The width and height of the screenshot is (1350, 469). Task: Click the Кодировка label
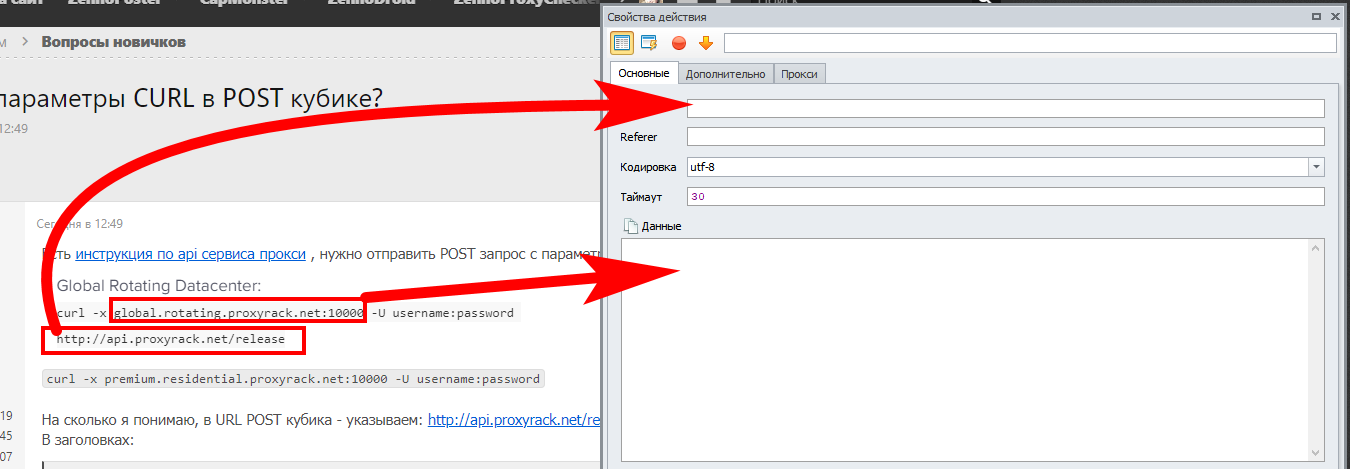(x=649, y=167)
